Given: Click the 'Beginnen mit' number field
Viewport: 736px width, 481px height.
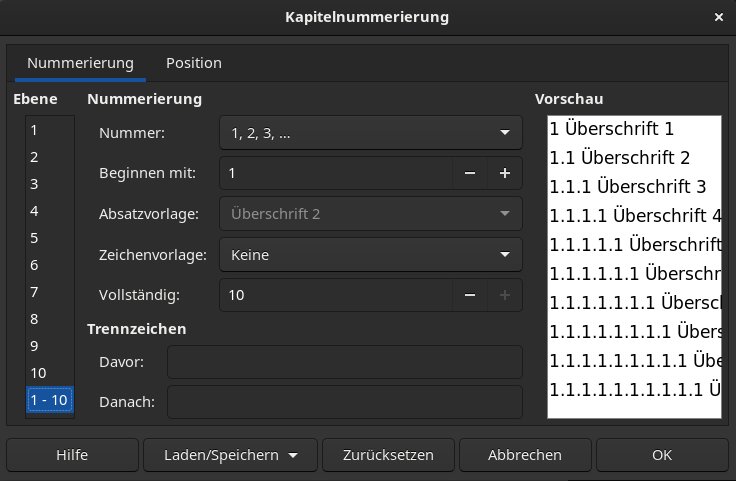Looking at the screenshot, I should click(335, 173).
